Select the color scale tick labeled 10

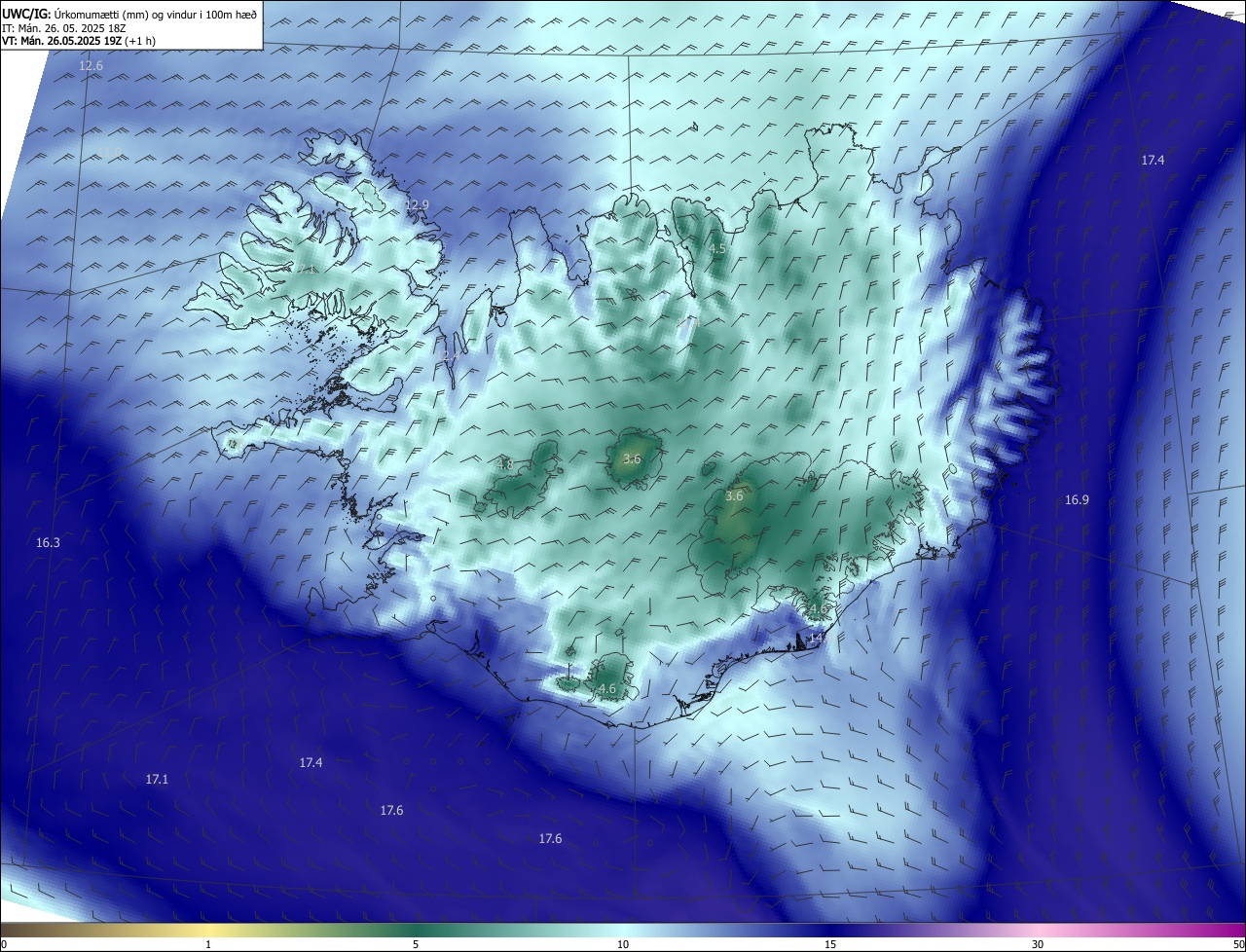(623, 944)
